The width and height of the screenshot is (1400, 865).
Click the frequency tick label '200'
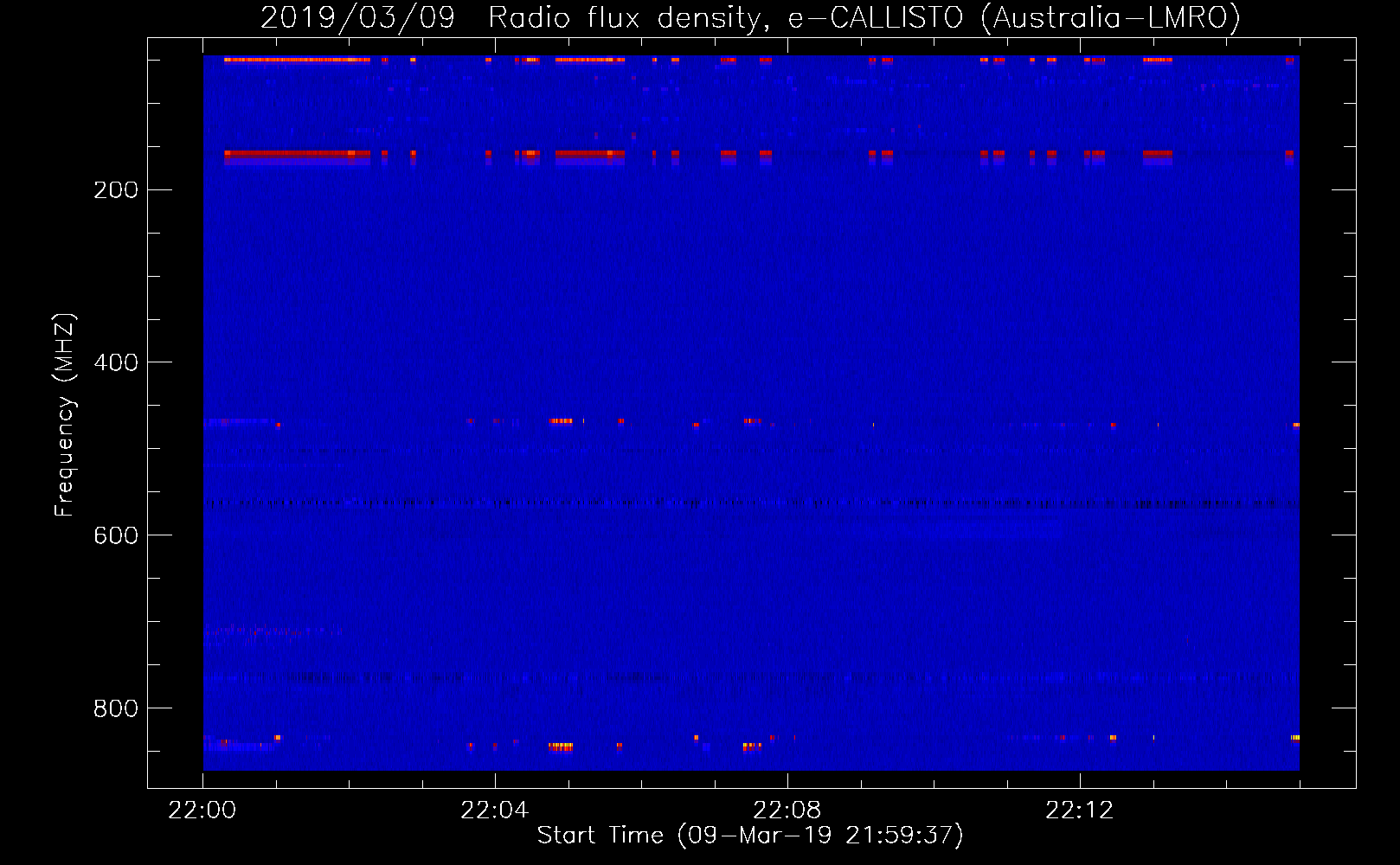click(x=116, y=190)
